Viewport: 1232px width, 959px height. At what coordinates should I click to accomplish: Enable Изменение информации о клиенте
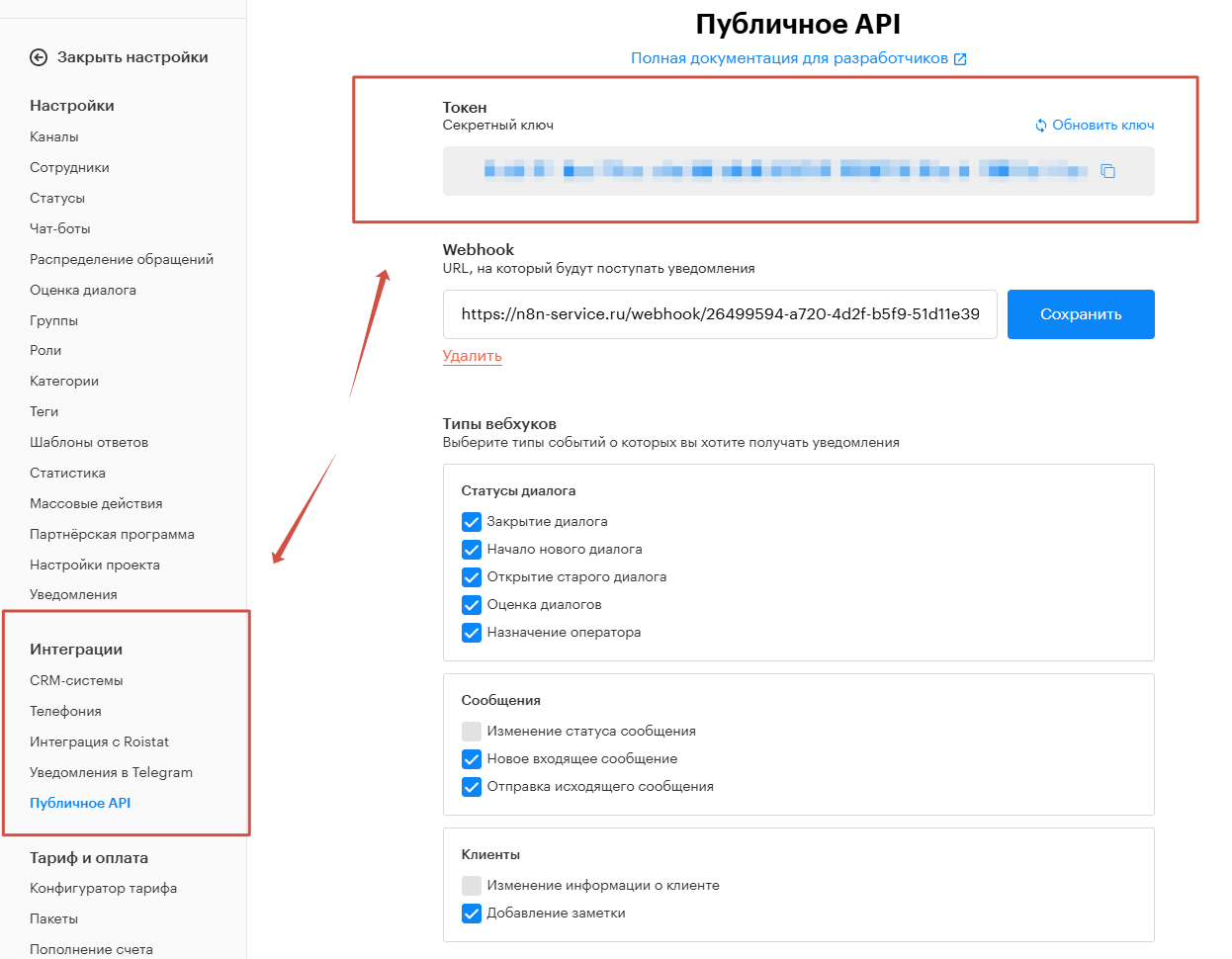pyautogui.click(x=472, y=885)
